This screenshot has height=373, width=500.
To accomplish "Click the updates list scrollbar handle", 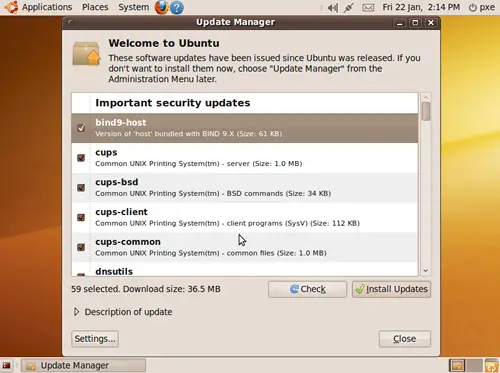I will [x=426, y=111].
